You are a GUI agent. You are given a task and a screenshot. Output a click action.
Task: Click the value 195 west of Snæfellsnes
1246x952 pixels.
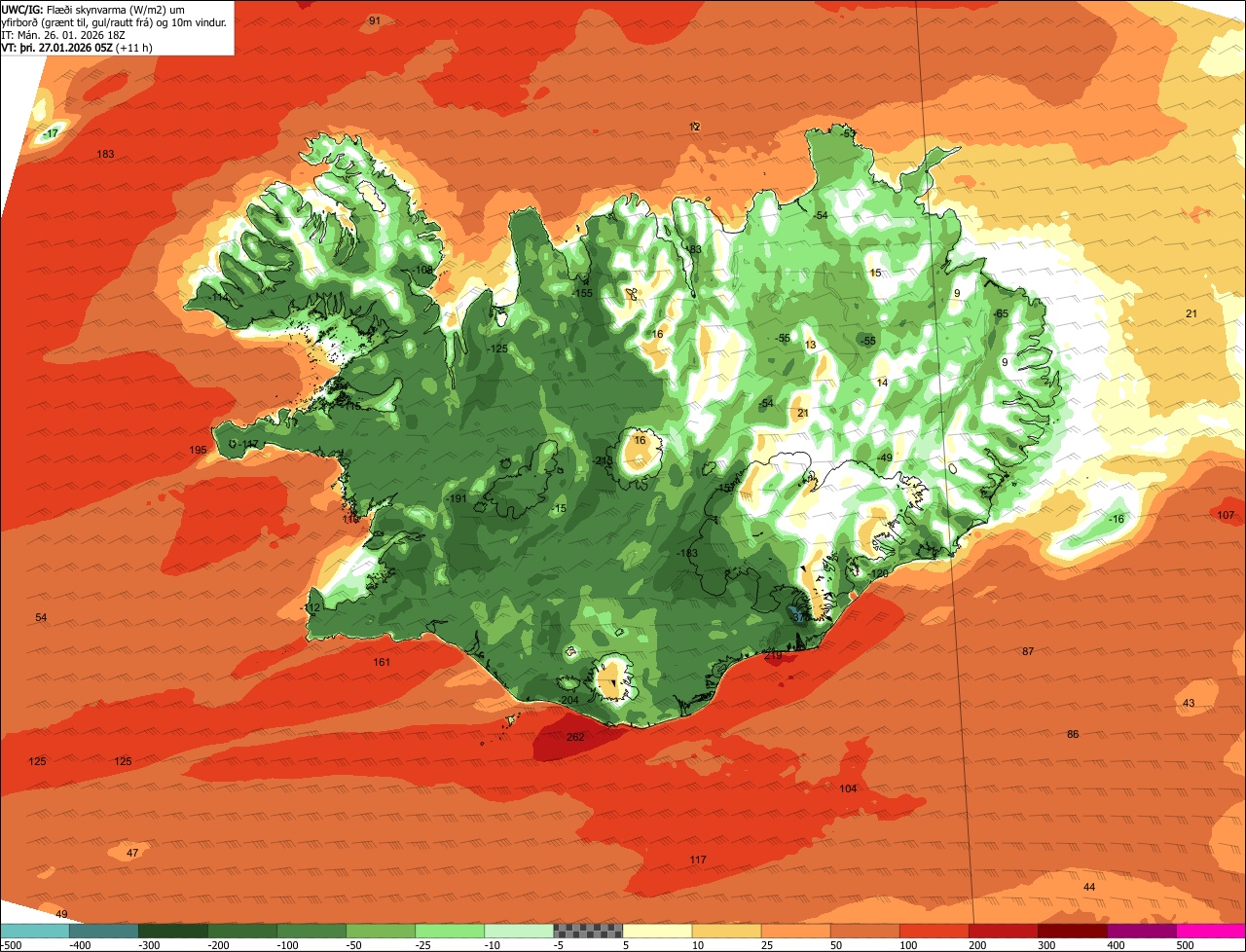tap(198, 450)
